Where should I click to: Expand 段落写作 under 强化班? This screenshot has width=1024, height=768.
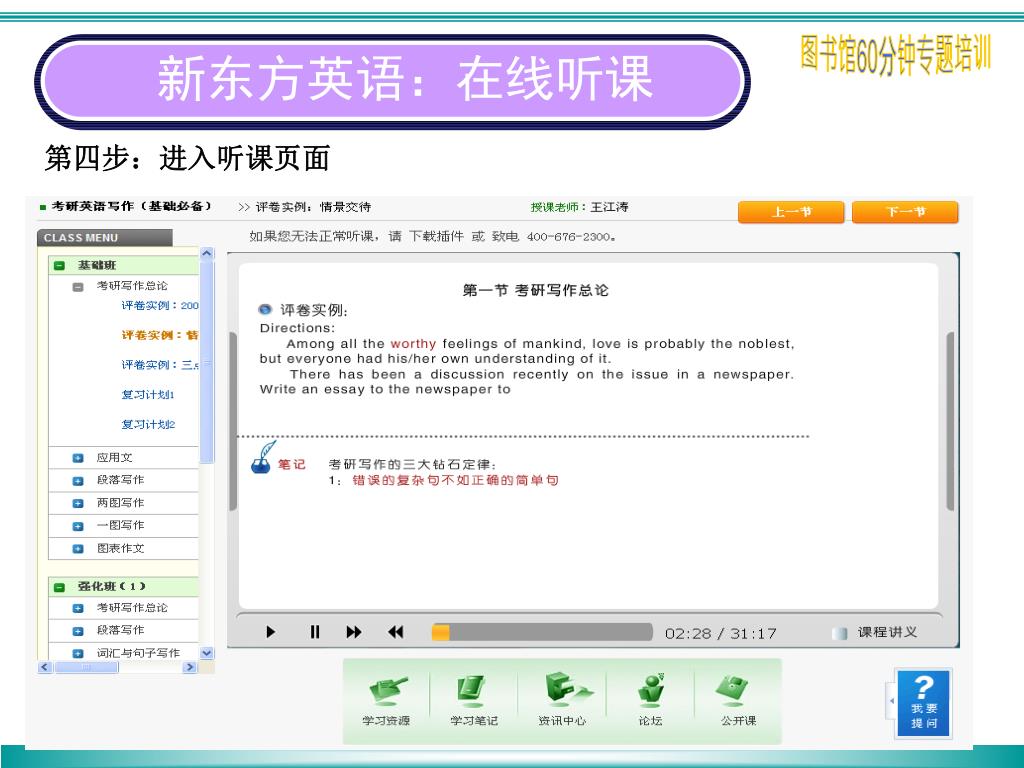pyautogui.click(x=78, y=631)
